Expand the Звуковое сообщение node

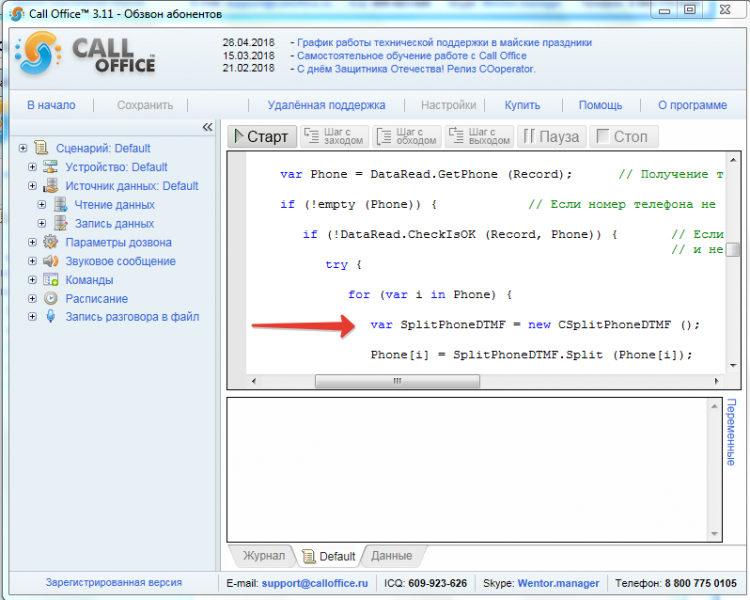[32, 261]
